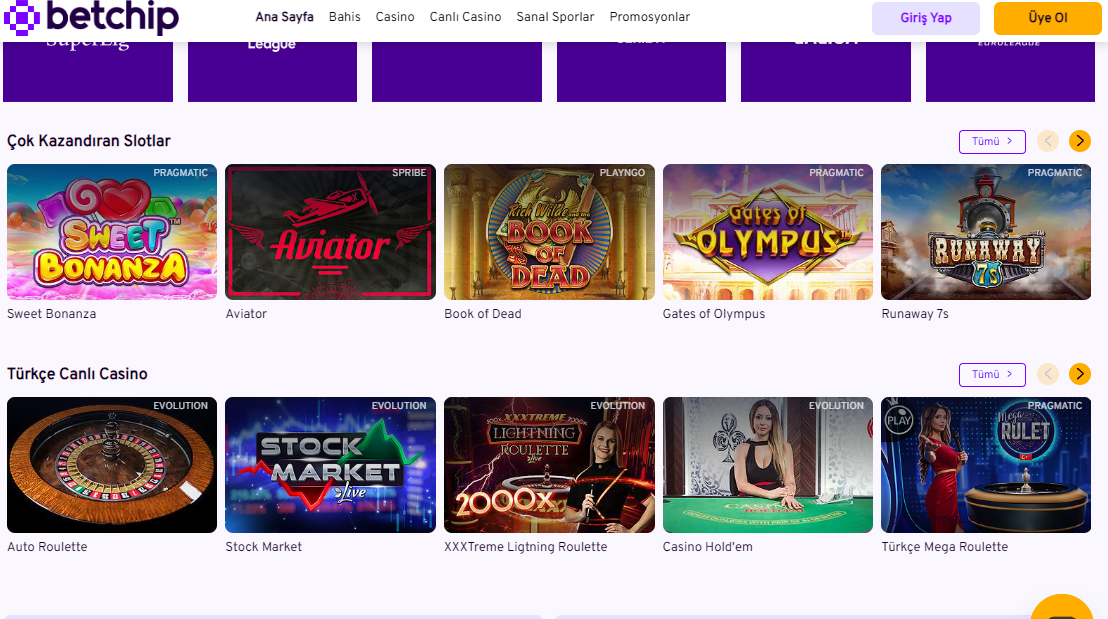Viewport: 1108px width, 619px height.
Task: Open the Türkçe Mega Roulette thumbnail
Action: [986, 465]
